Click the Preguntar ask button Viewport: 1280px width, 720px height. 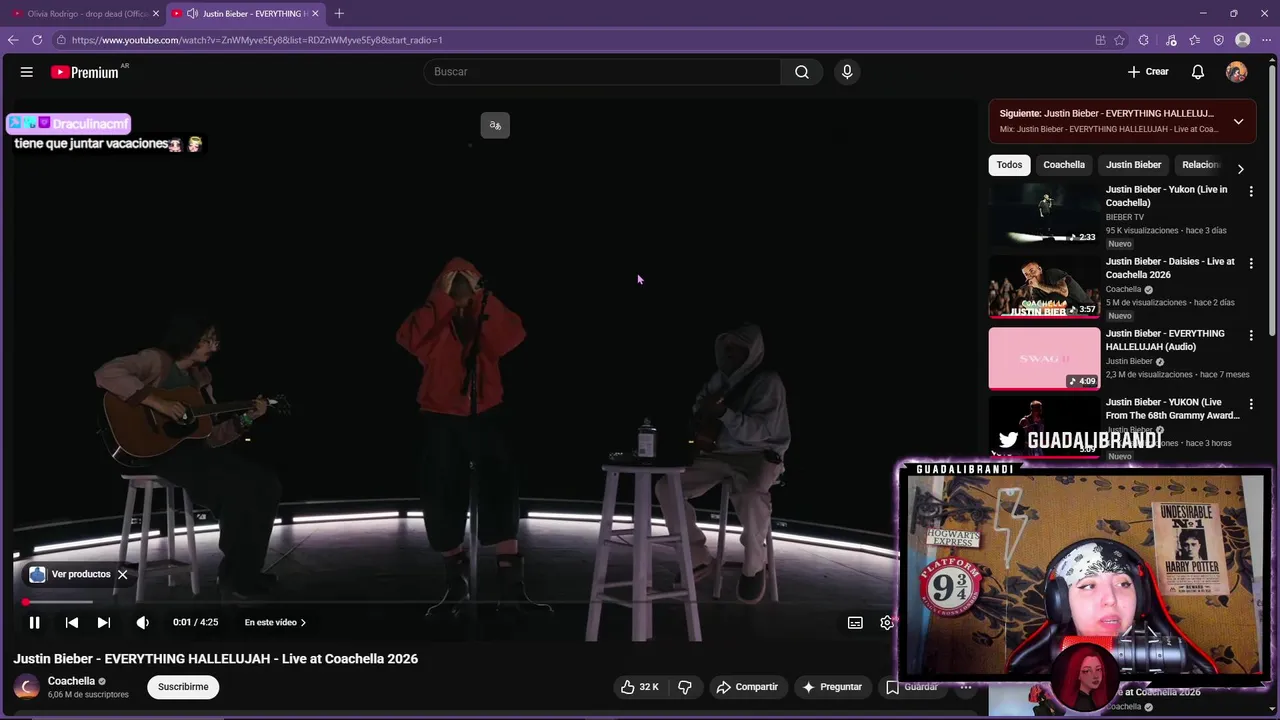(x=832, y=687)
